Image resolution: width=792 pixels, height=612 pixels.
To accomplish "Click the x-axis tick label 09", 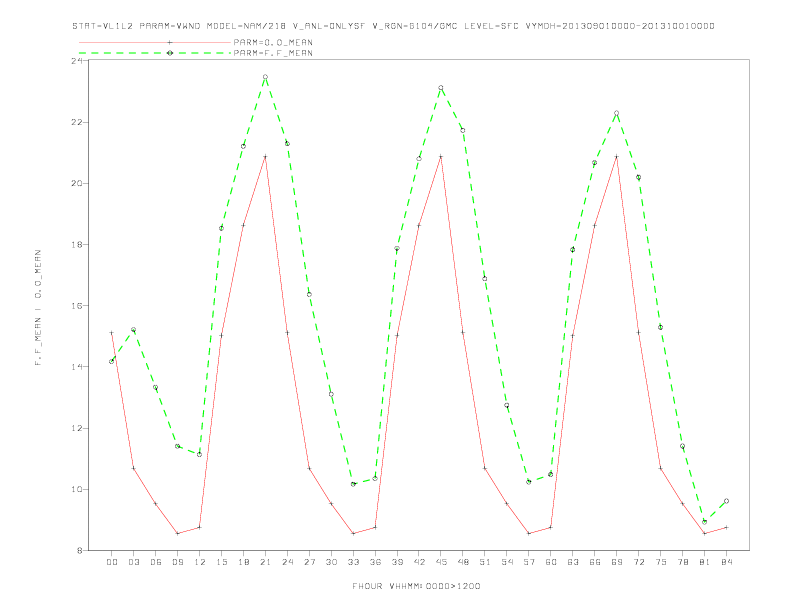I will point(177,562).
